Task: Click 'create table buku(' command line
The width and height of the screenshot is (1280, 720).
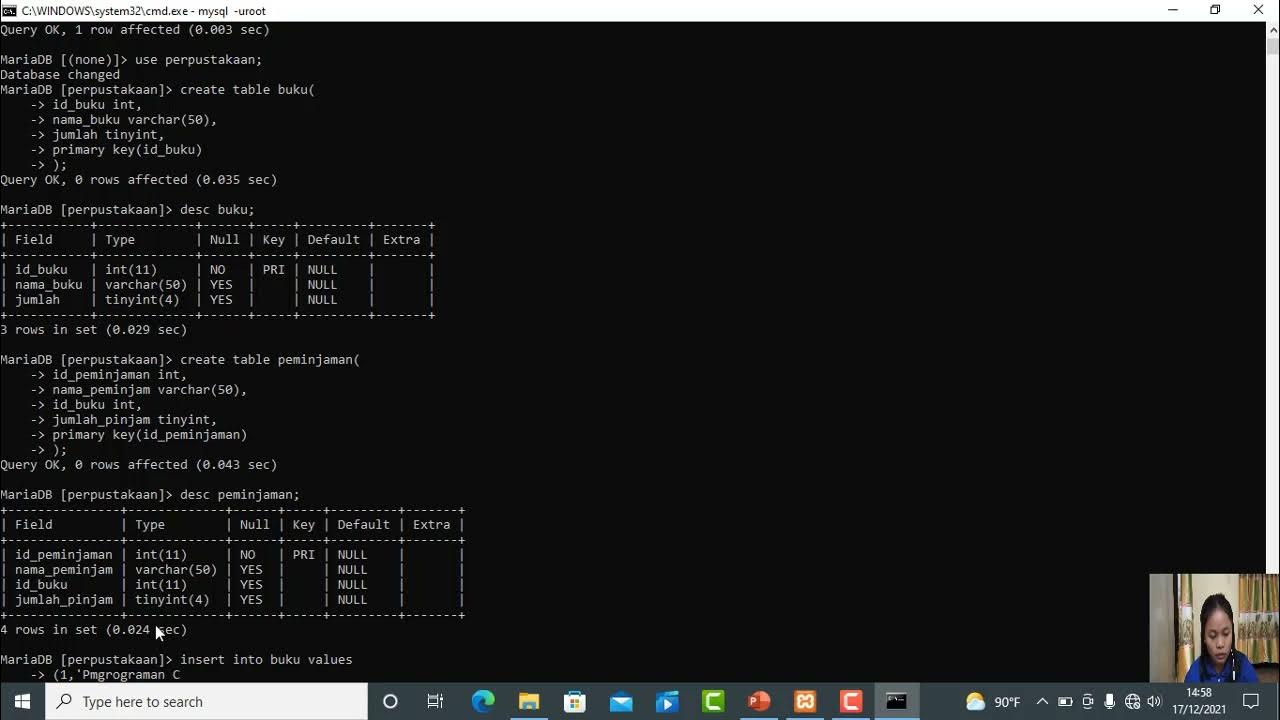Action: click(x=247, y=90)
